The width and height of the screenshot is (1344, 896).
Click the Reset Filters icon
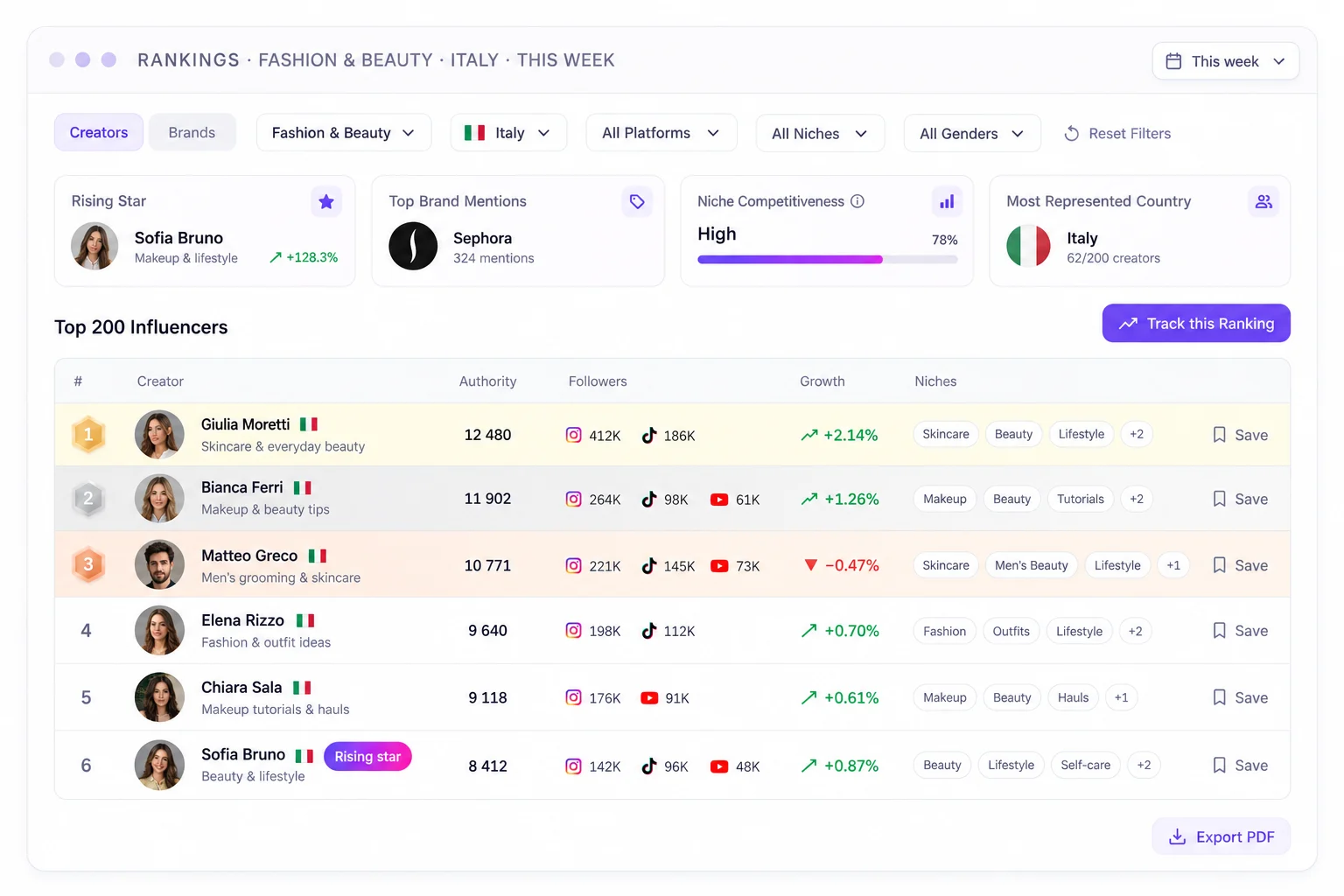pyautogui.click(x=1072, y=134)
